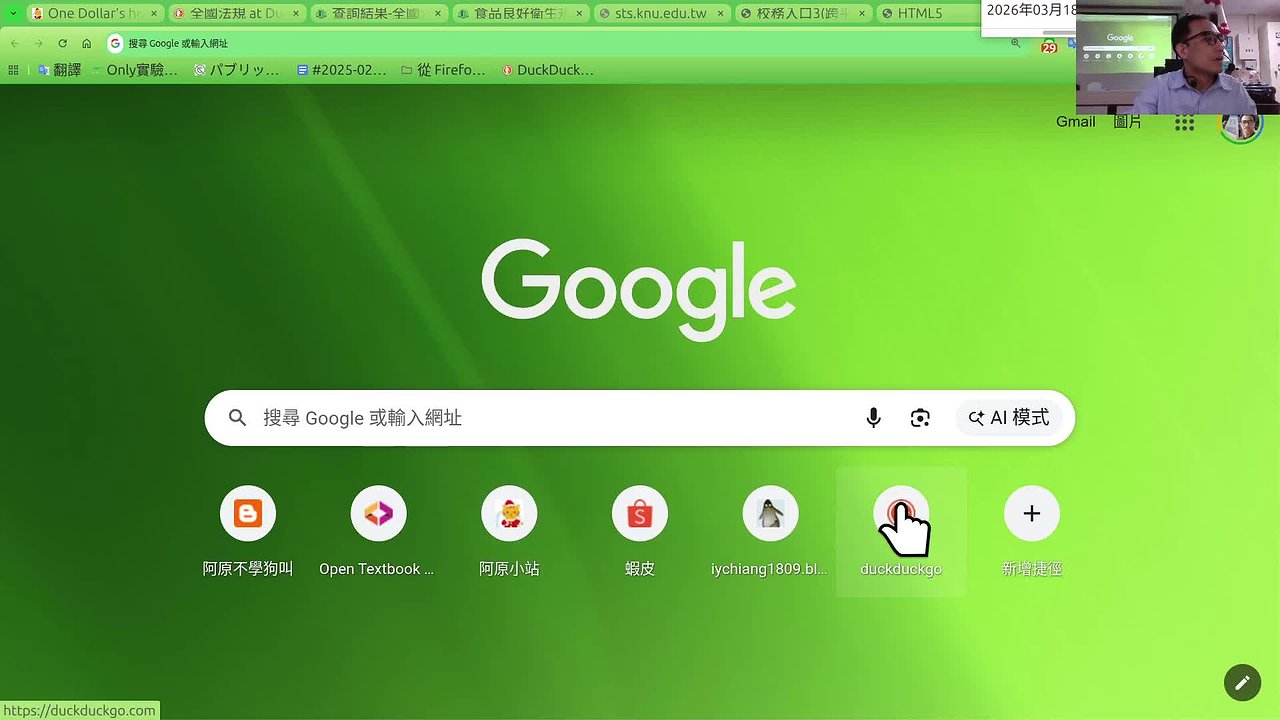This screenshot has width=1280, height=720.
Task: Click the zoom magnifier in address bar
Action: tap(1016, 44)
